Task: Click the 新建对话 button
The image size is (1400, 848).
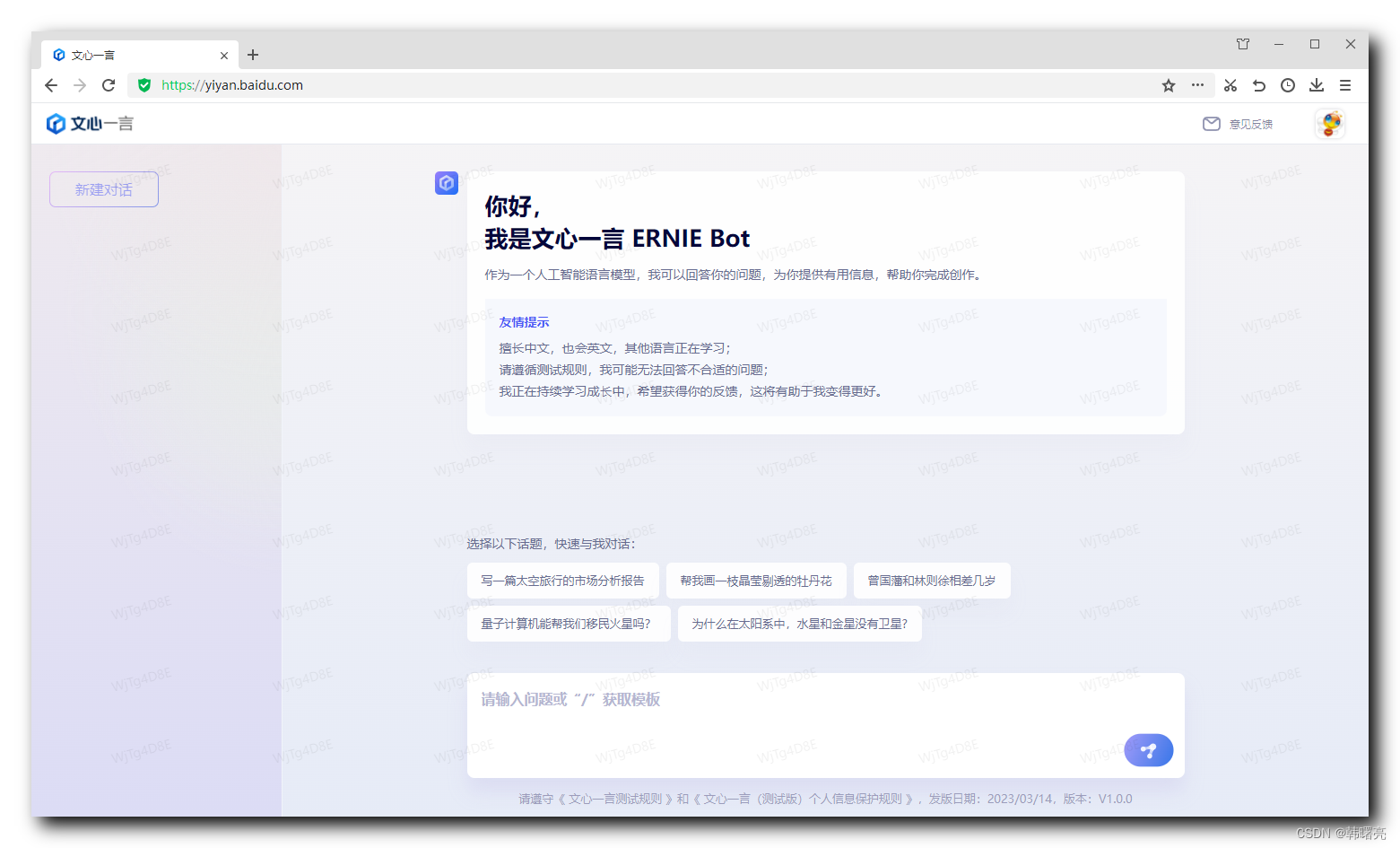Action: (104, 189)
